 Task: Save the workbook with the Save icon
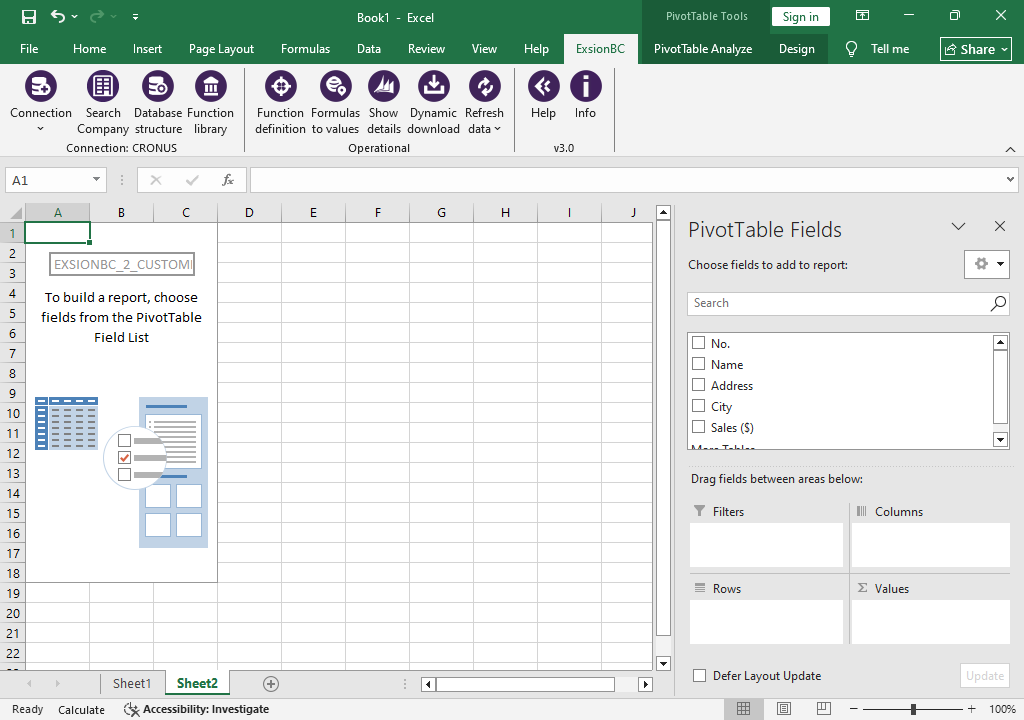(x=29, y=16)
